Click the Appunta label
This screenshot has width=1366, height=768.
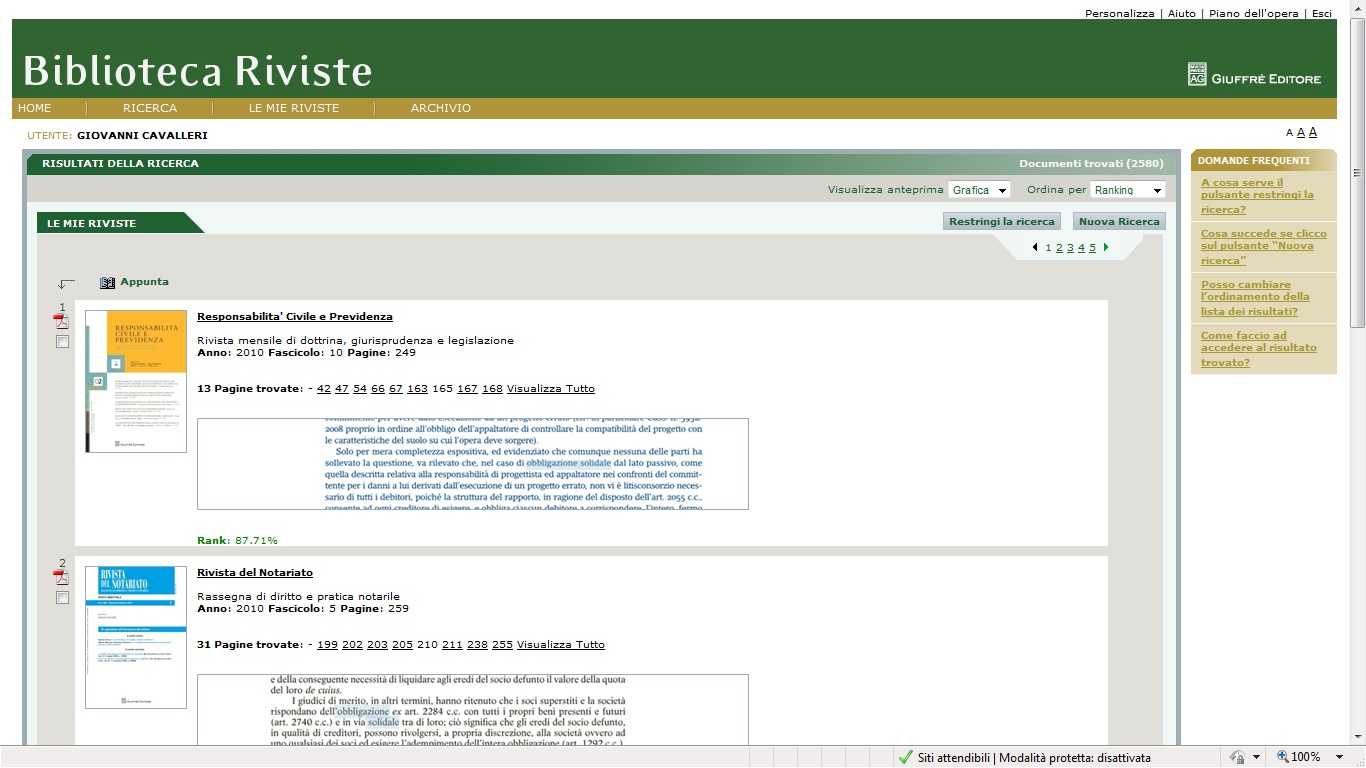tap(144, 282)
